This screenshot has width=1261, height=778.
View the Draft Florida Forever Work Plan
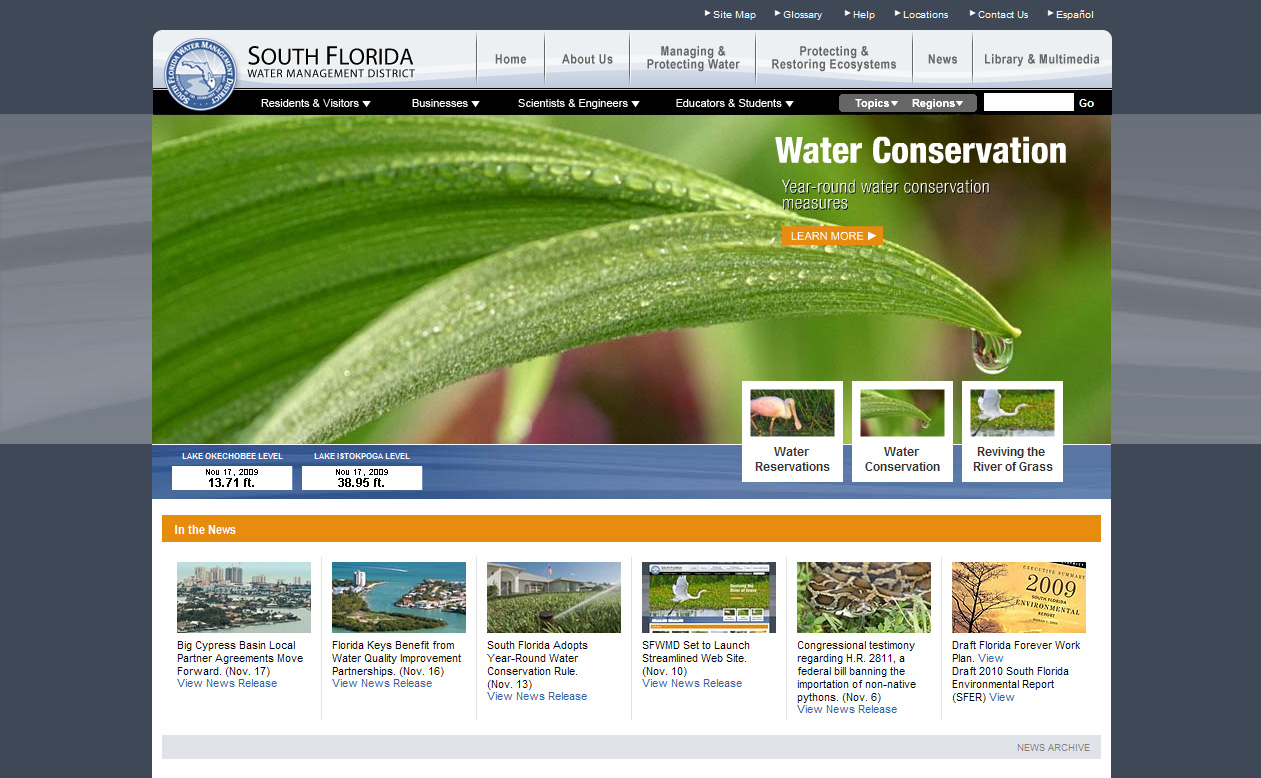click(x=990, y=658)
